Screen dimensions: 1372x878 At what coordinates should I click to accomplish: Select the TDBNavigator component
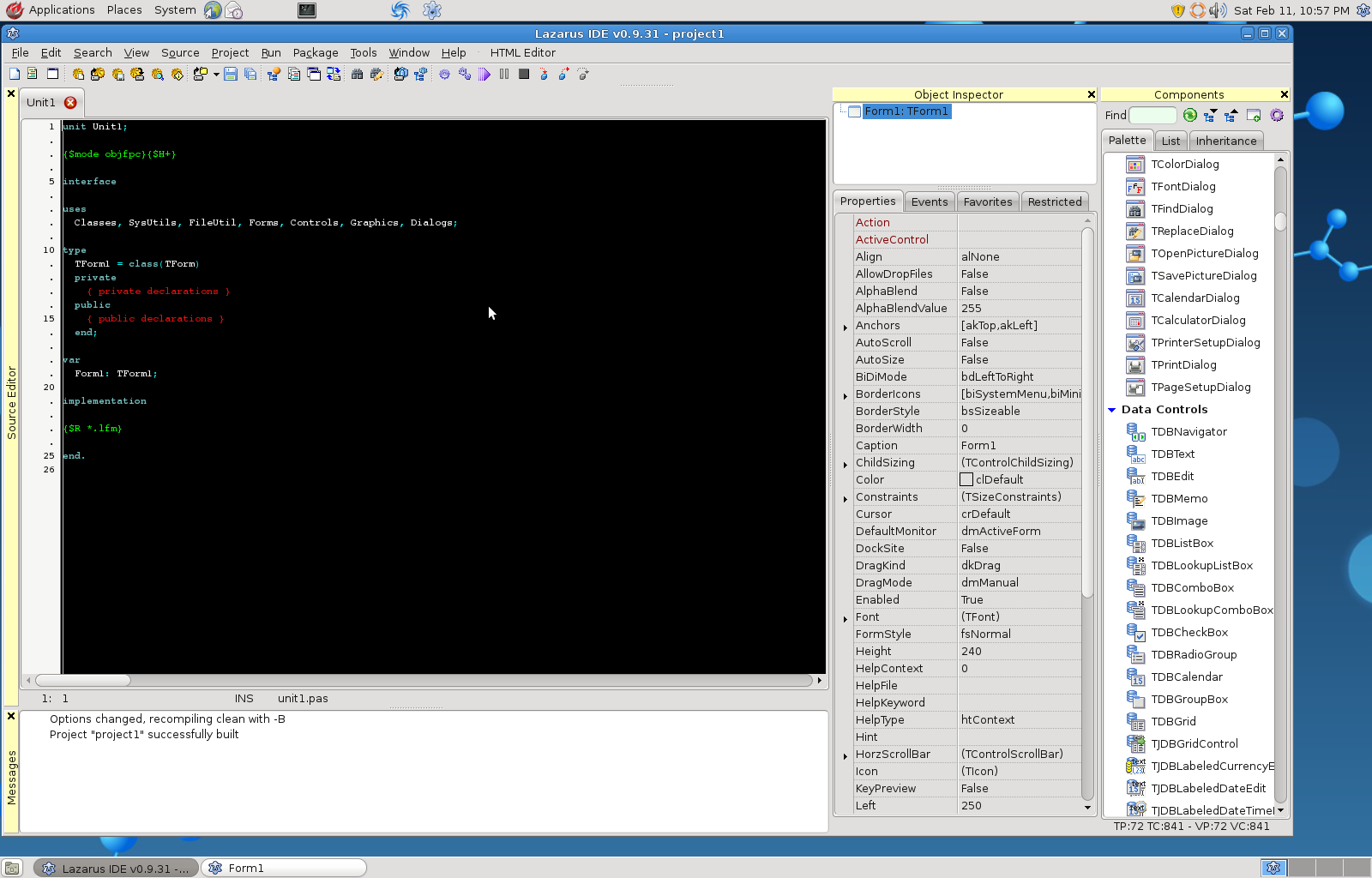pyautogui.click(x=1188, y=431)
